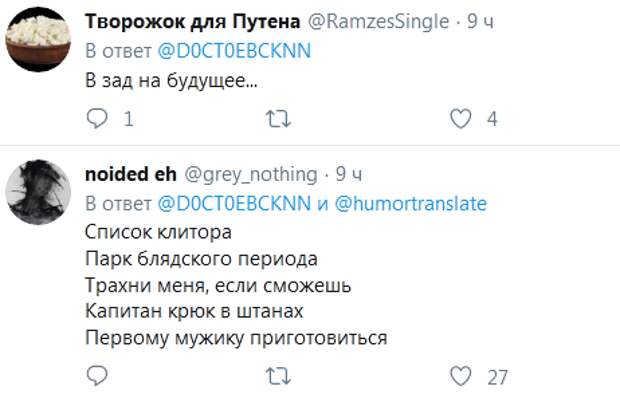Open the Творожок для Путена profile name
The height and width of the screenshot is (394, 620).
193,21
